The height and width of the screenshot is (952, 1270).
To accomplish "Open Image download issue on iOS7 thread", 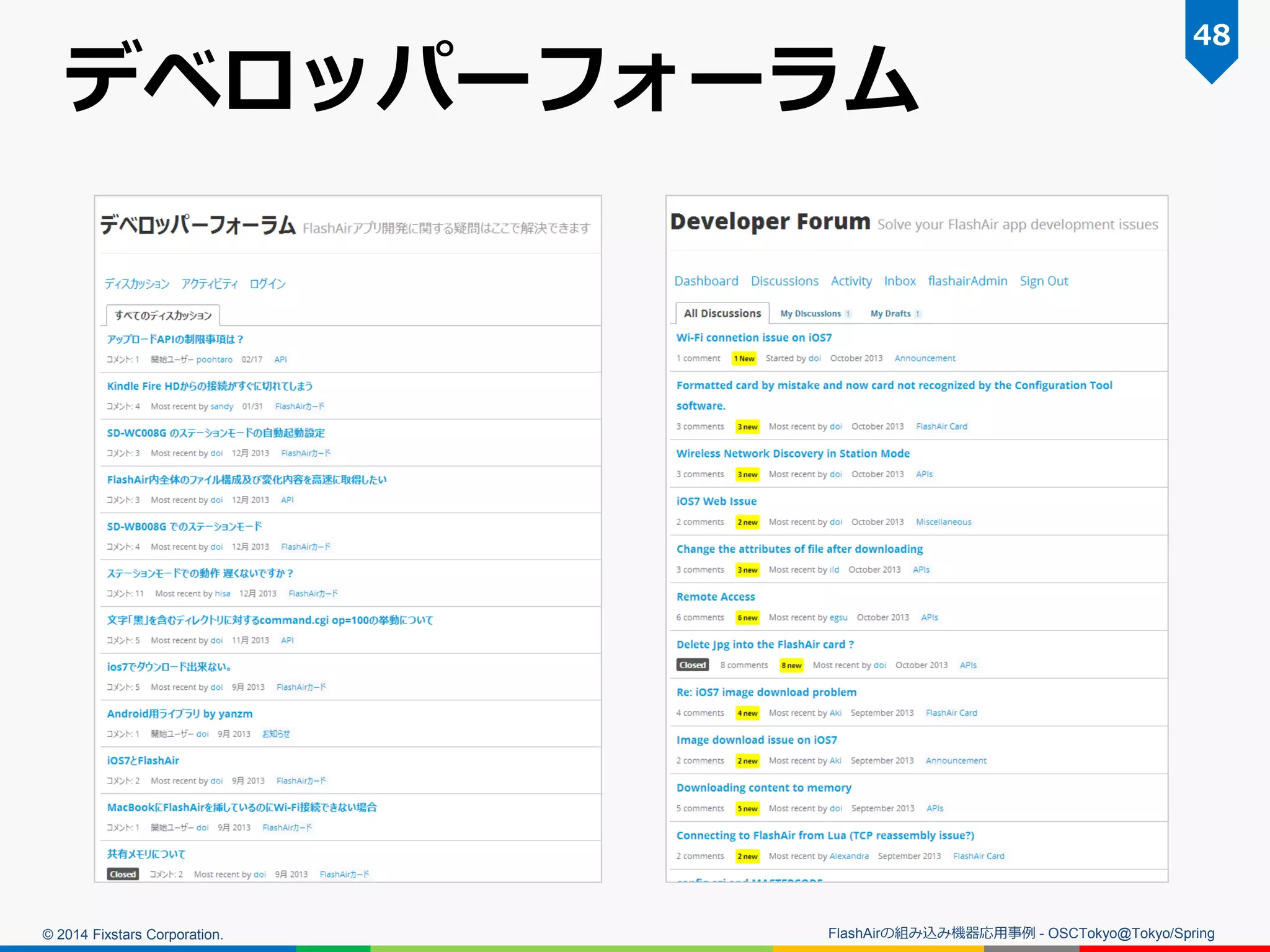I will (x=757, y=739).
